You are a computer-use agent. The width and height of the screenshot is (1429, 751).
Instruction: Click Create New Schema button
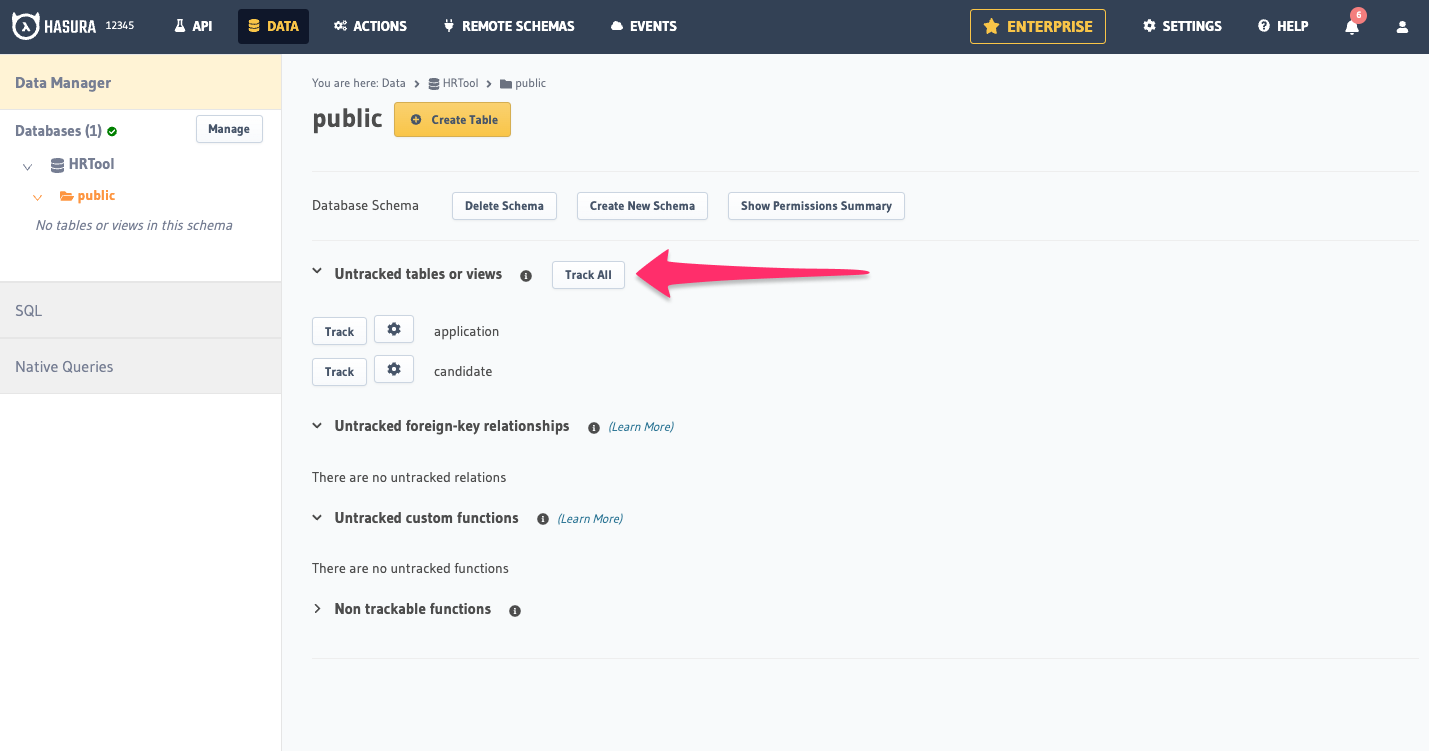coord(642,206)
